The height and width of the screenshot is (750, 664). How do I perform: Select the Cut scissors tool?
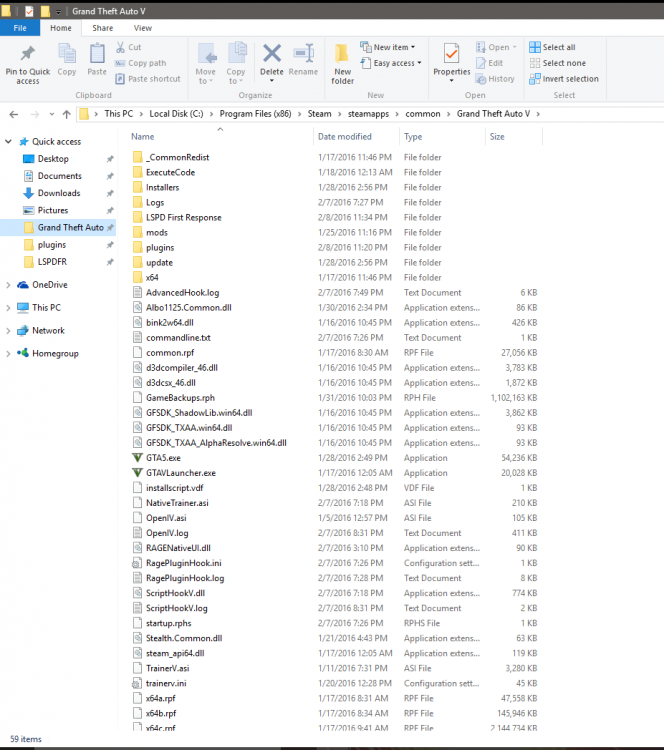click(128, 47)
